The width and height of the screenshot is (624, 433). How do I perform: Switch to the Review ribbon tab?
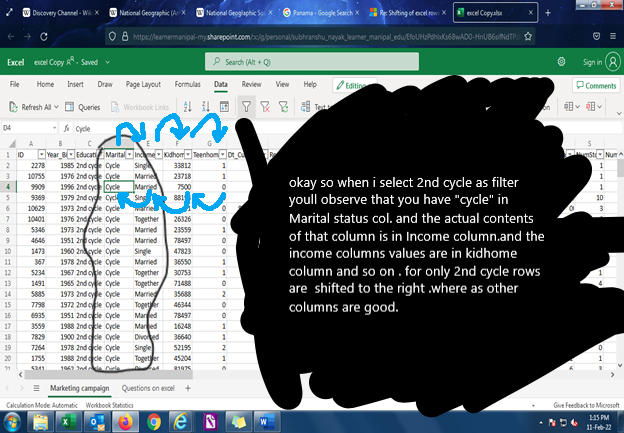pyautogui.click(x=252, y=84)
